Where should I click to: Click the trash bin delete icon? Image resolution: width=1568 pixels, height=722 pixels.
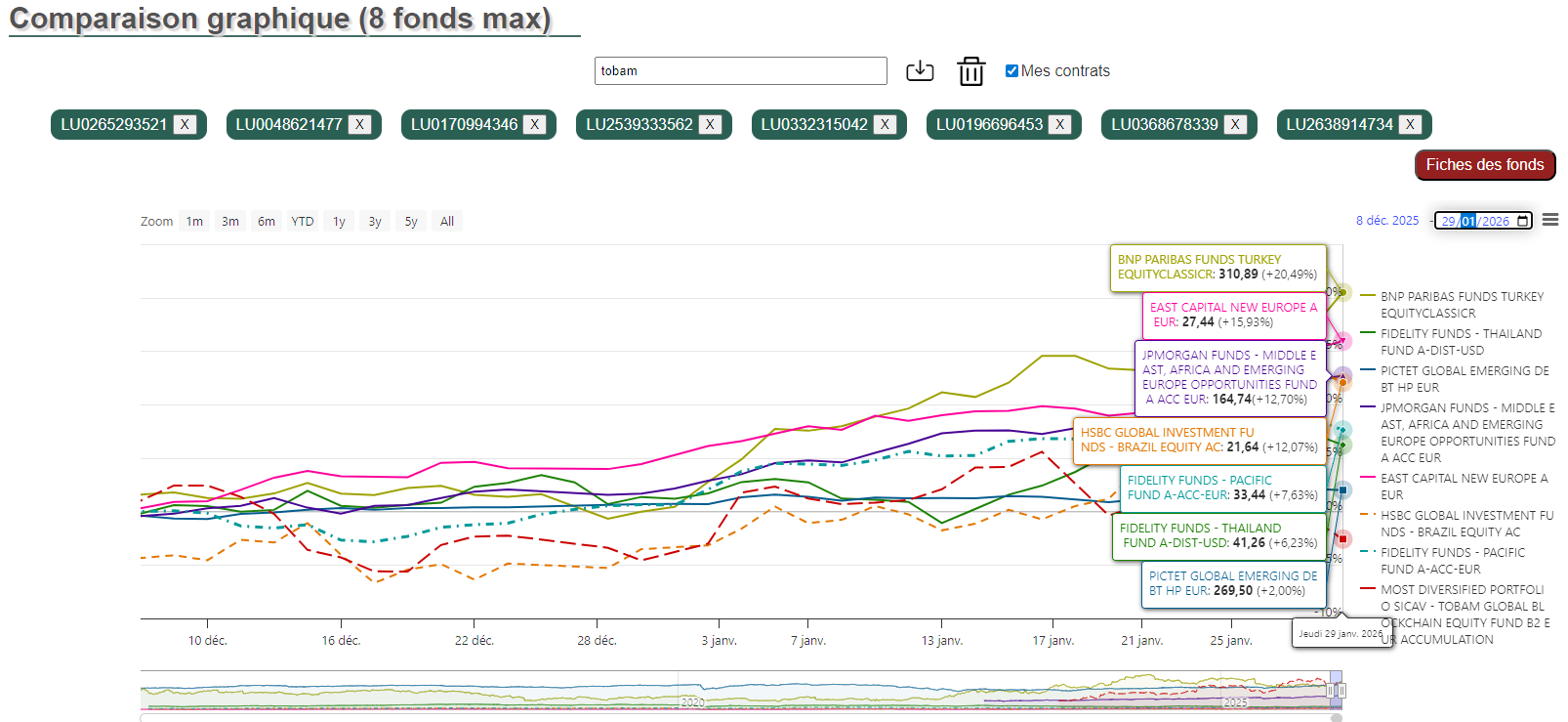pos(970,71)
